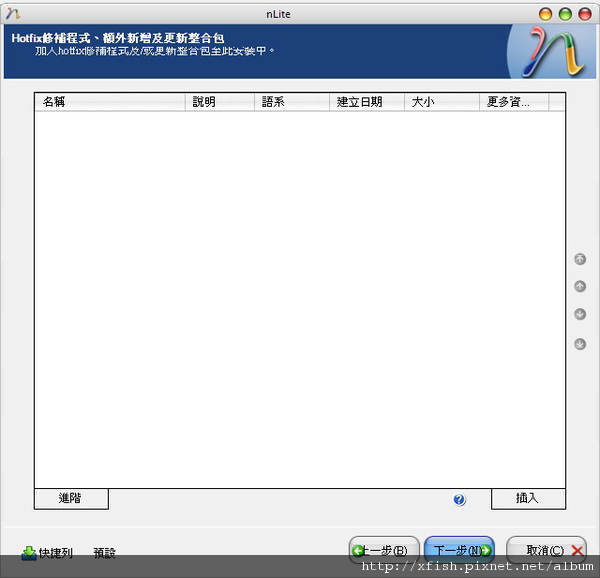
Task: Click the move-to-top arrow icon
Action: coord(580,259)
